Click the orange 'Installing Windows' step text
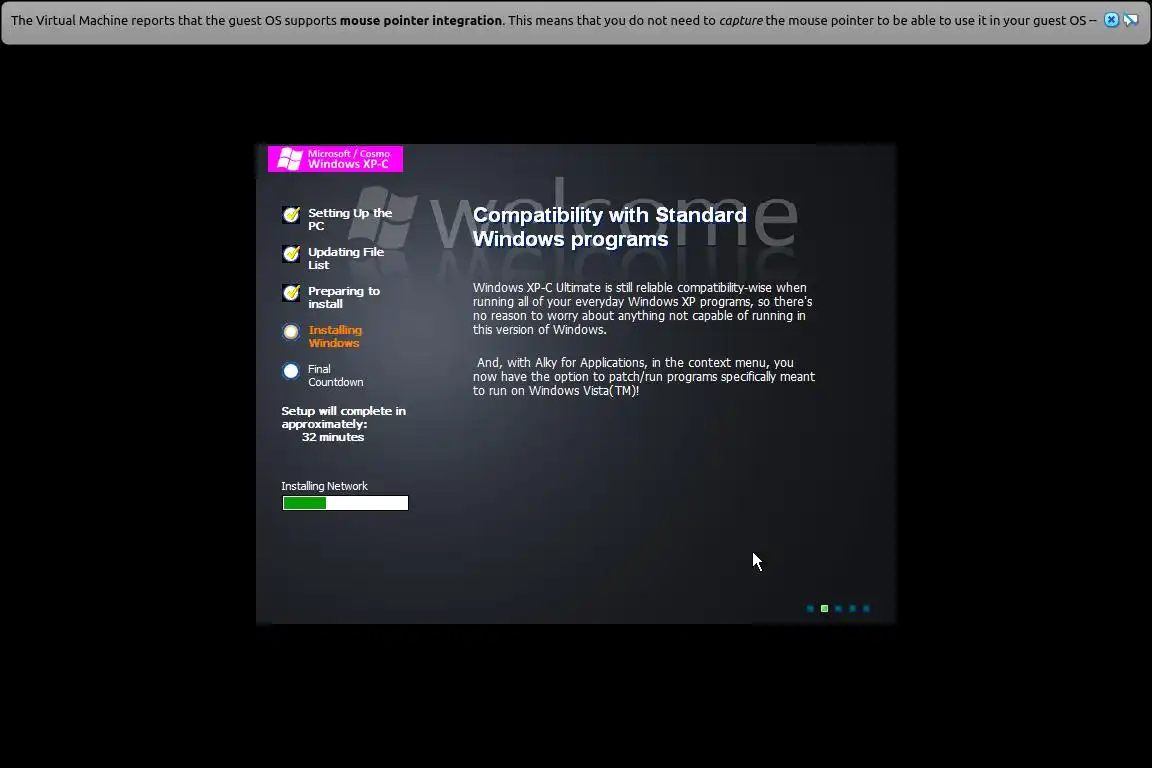The width and height of the screenshot is (1152, 768). 335,337
